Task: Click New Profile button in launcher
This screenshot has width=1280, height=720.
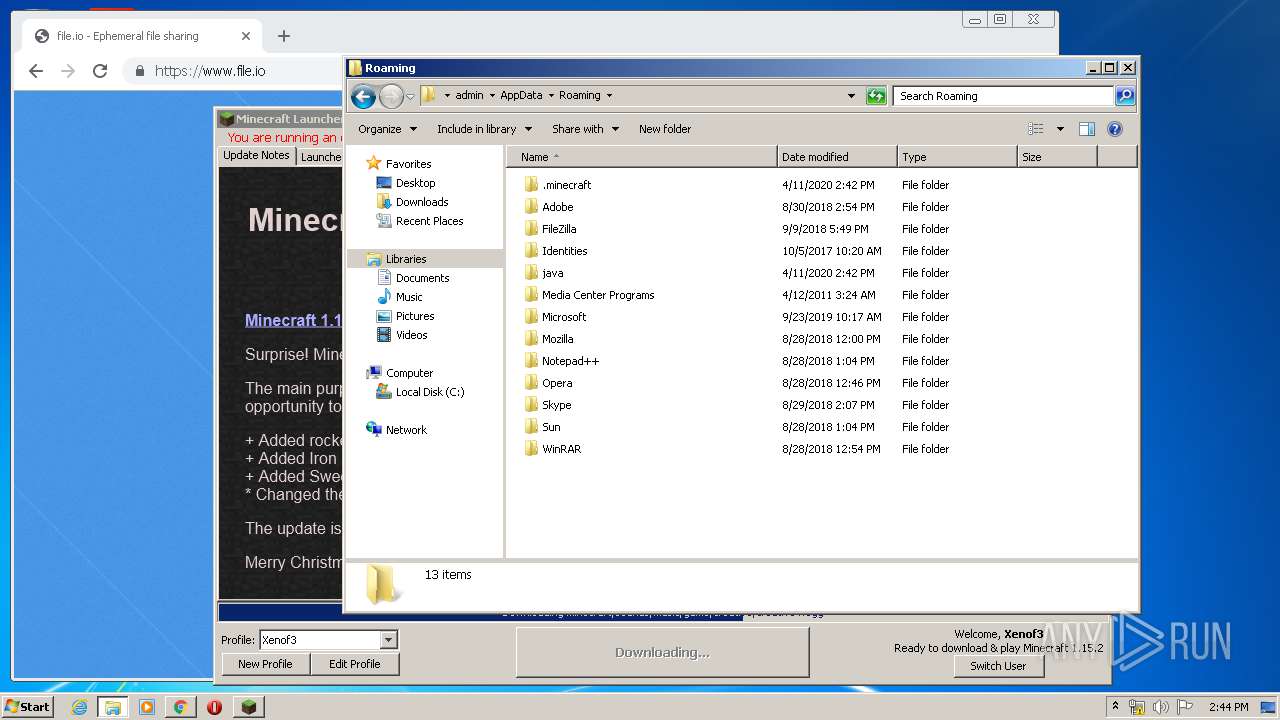Action: (265, 664)
